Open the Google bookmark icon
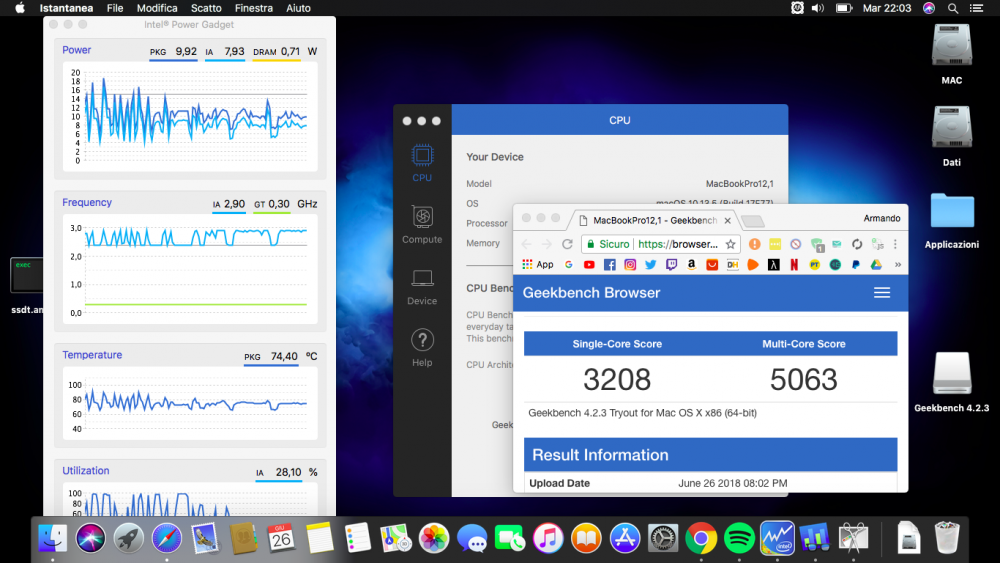The image size is (1000, 563). [568, 265]
